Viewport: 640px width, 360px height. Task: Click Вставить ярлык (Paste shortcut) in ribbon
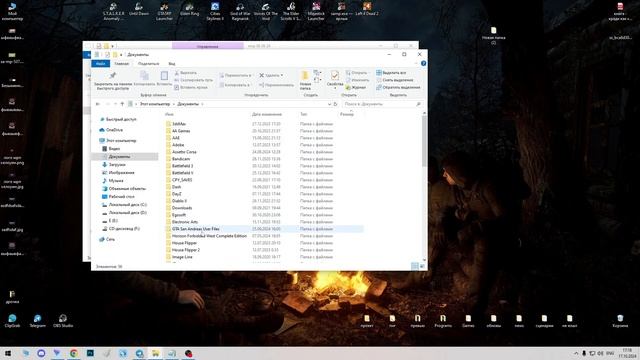[191, 87]
